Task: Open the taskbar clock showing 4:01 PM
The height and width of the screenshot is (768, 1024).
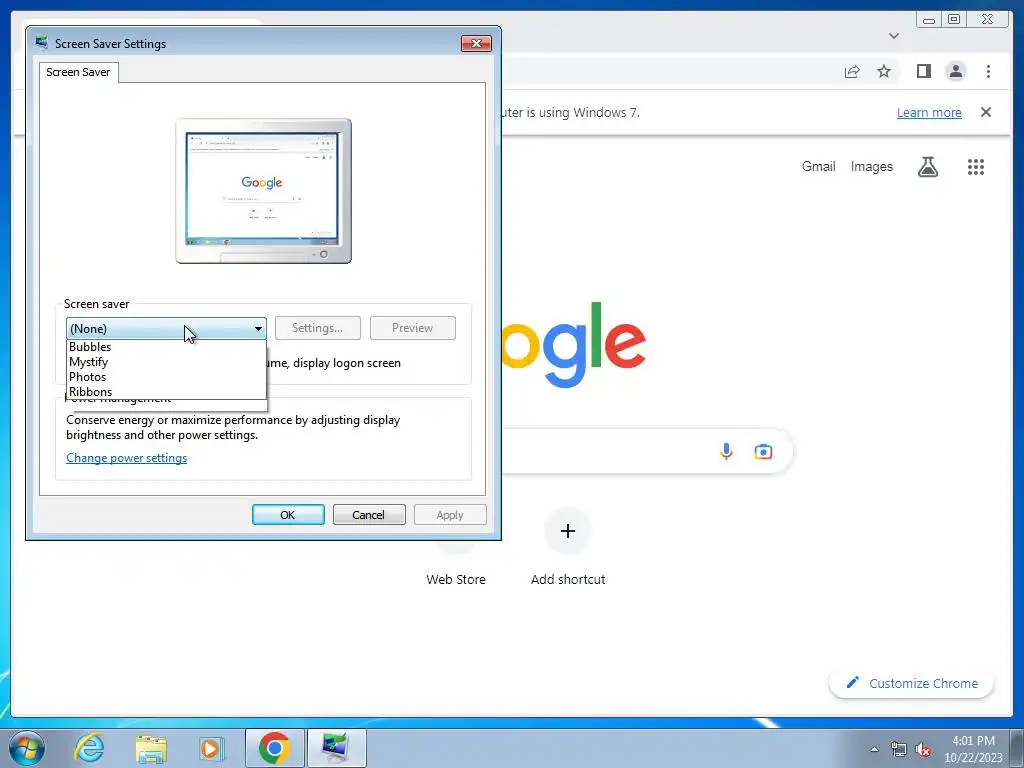Action: tap(973, 749)
